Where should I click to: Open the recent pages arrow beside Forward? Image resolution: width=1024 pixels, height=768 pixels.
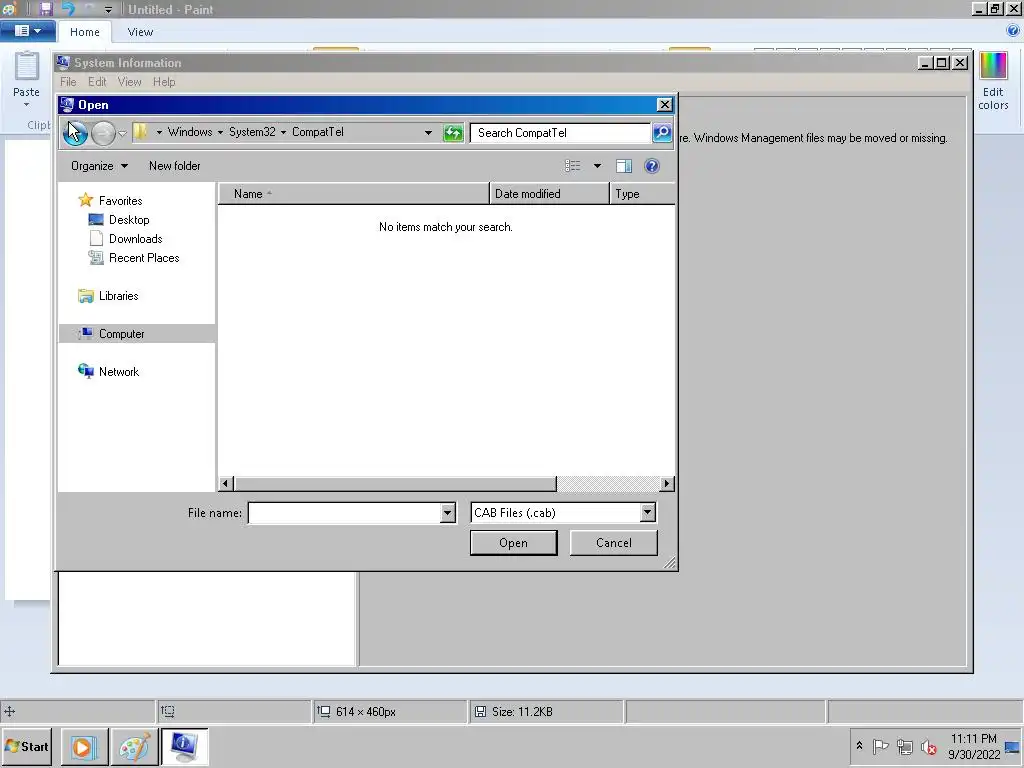coord(122,133)
